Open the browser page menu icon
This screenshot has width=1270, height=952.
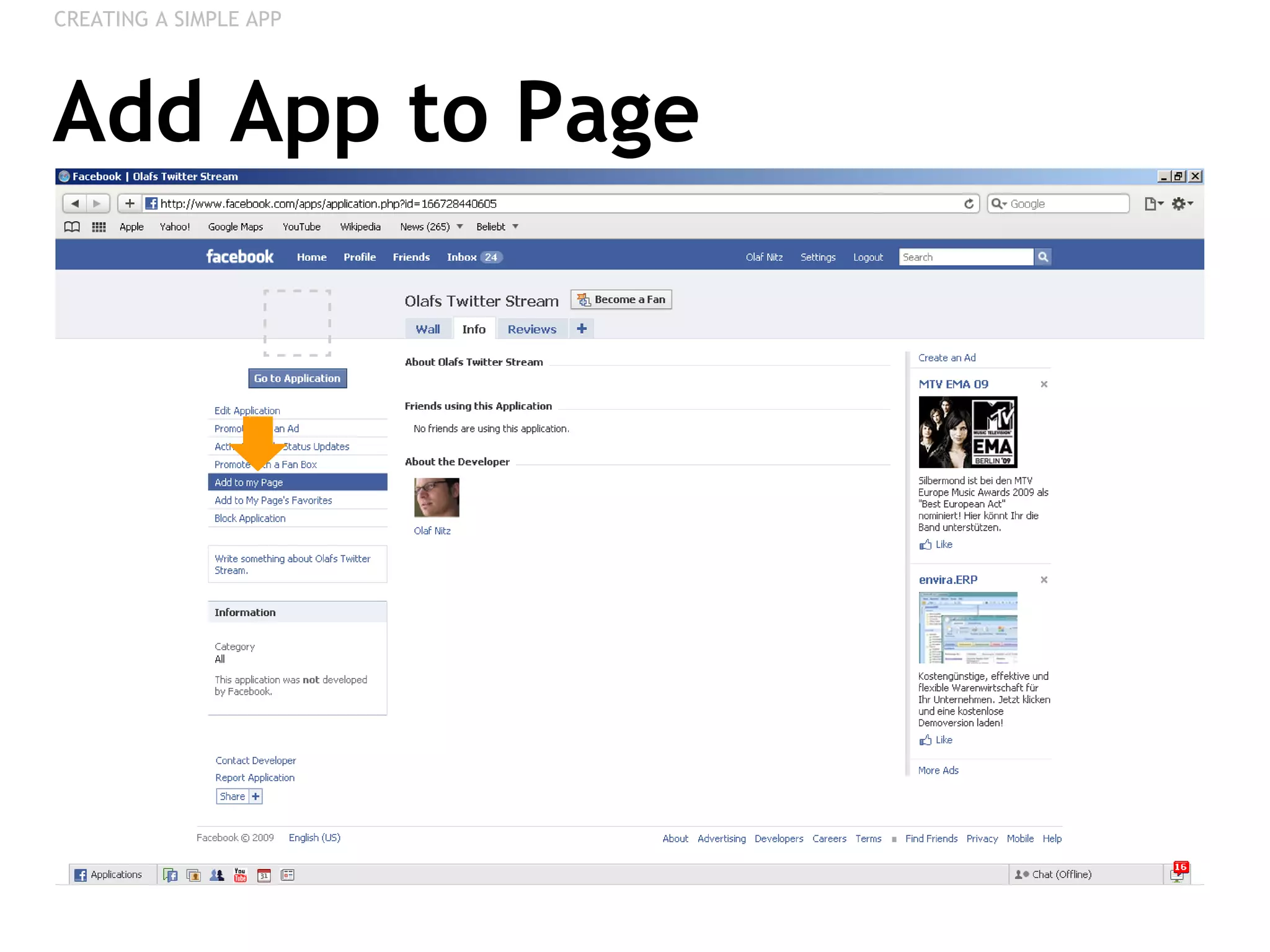tap(1153, 203)
